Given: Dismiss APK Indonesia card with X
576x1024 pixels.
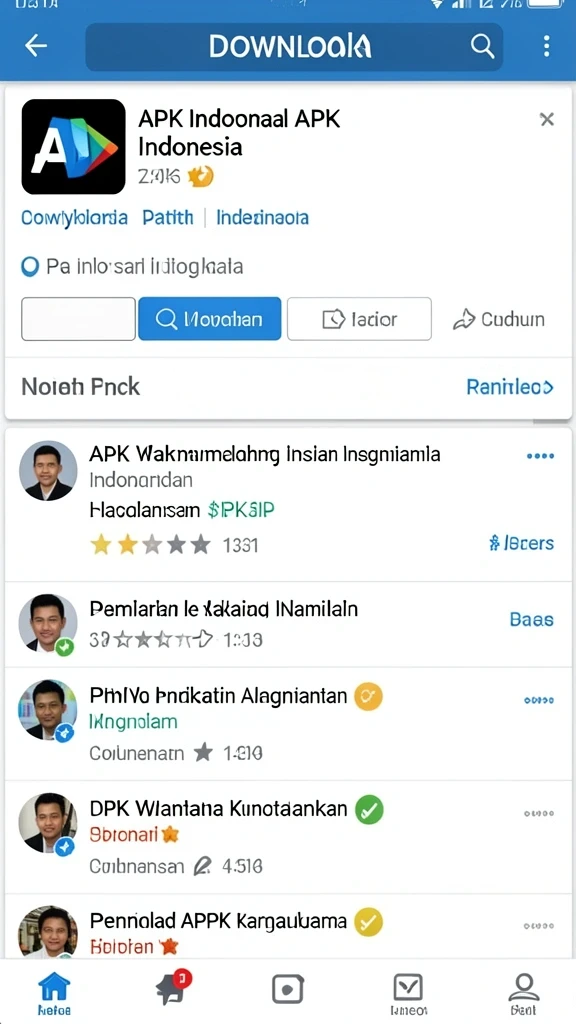Looking at the screenshot, I should 547,119.
